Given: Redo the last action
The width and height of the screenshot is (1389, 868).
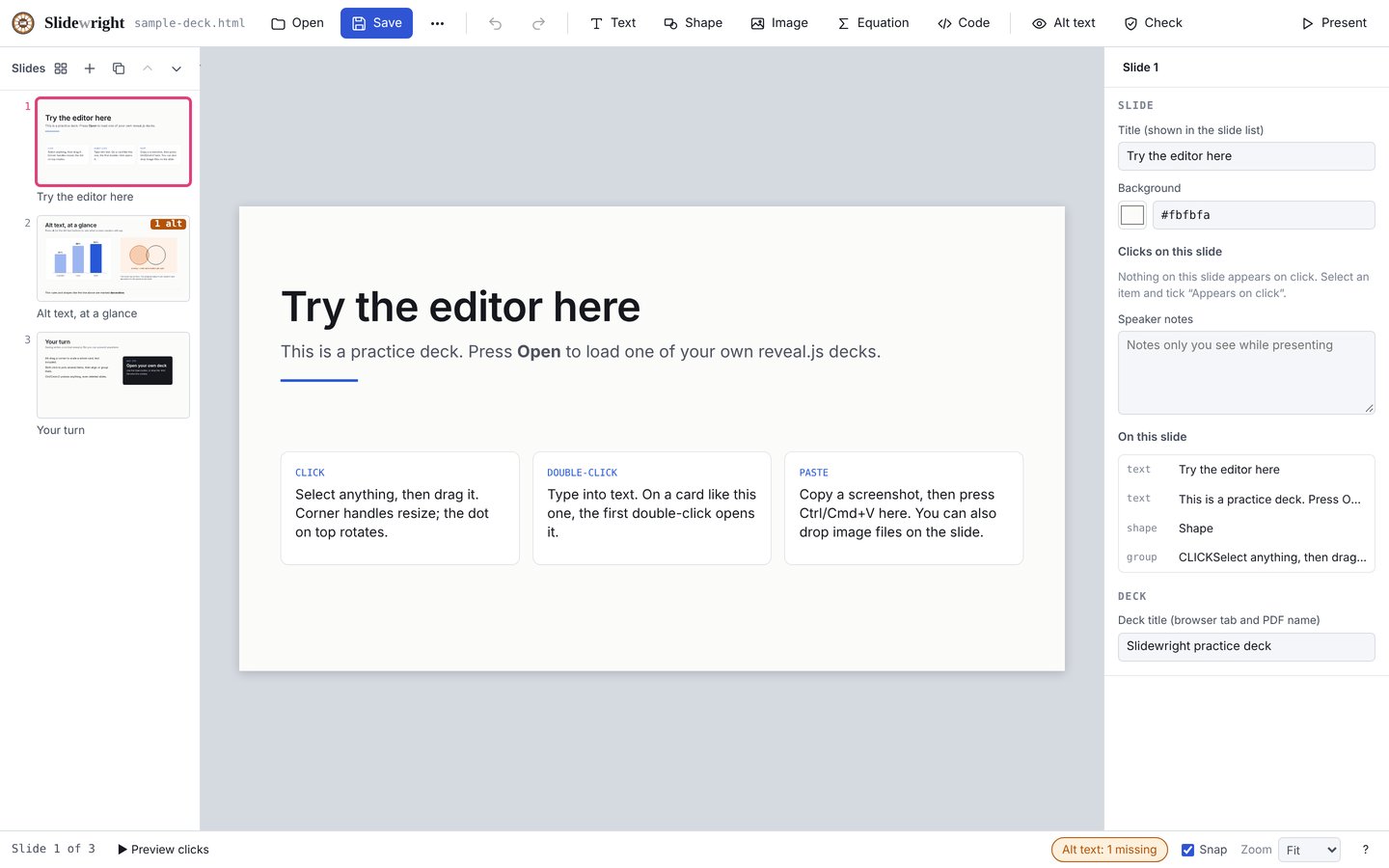Looking at the screenshot, I should point(538,23).
